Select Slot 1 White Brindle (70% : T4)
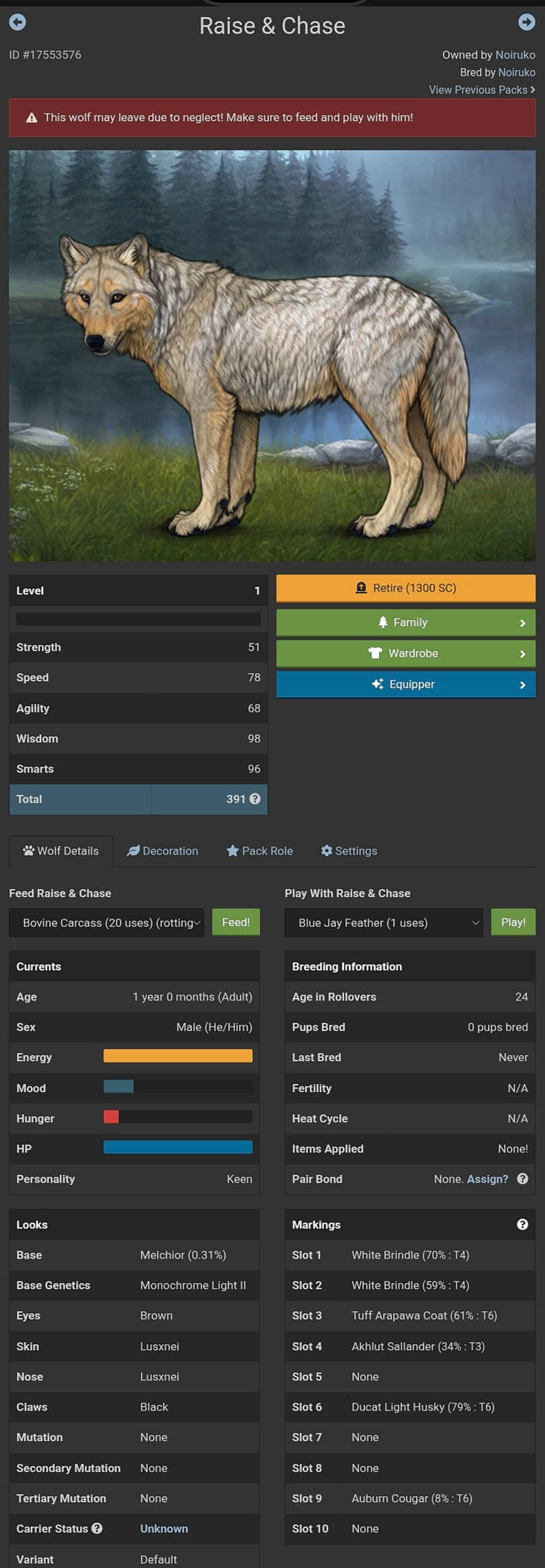The height and width of the screenshot is (1568, 545). point(410,1255)
